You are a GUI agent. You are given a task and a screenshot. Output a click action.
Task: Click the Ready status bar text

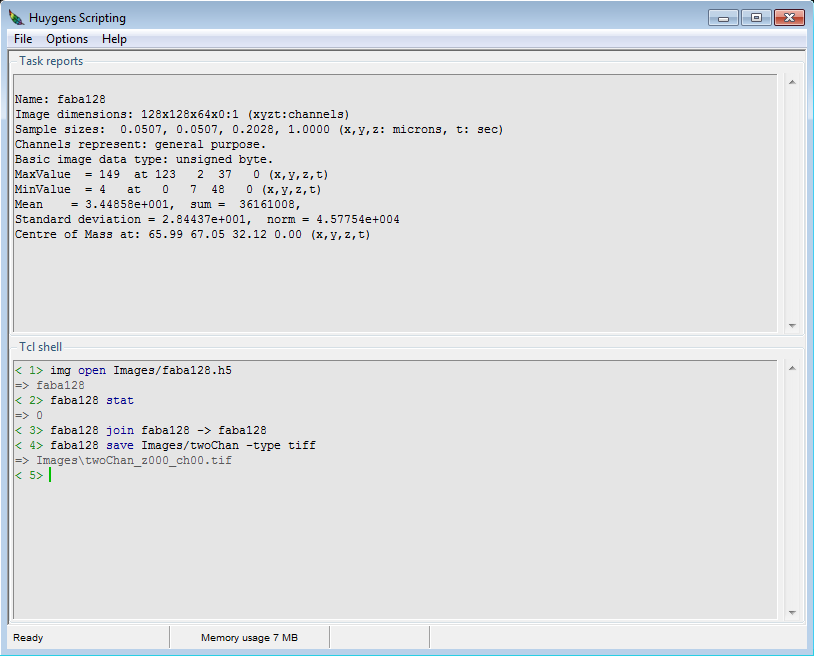click(x=29, y=637)
